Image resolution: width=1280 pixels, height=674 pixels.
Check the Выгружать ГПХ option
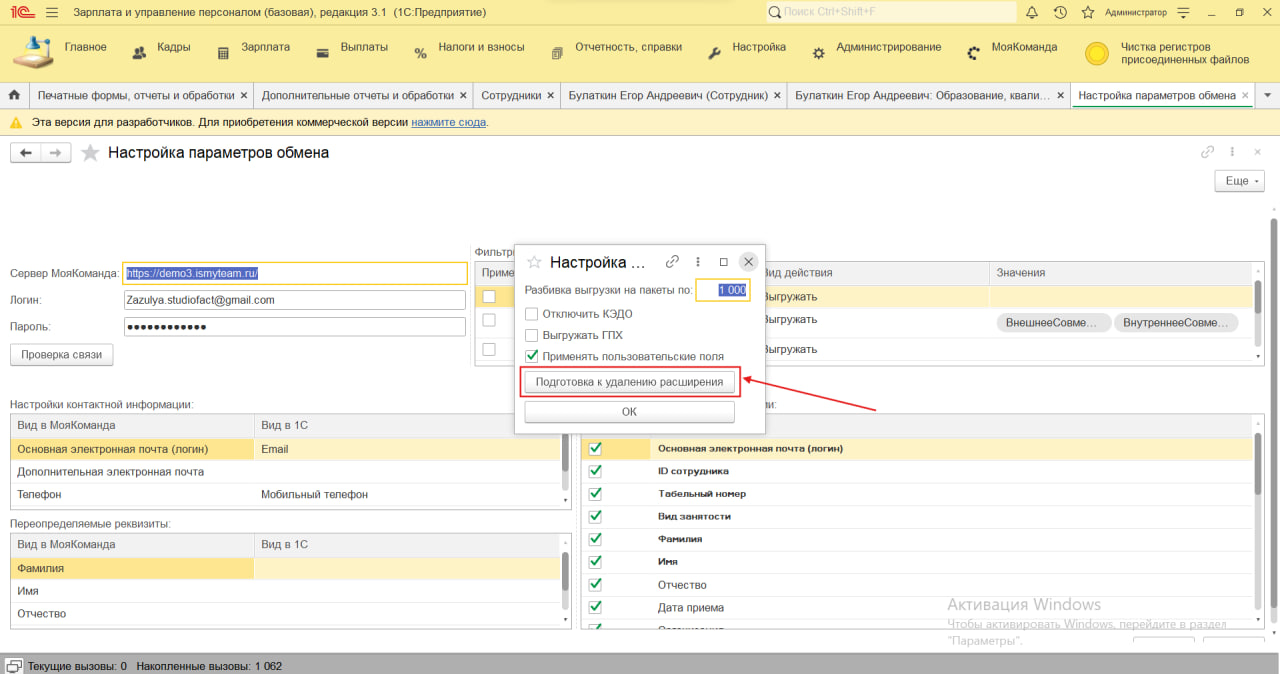point(532,335)
